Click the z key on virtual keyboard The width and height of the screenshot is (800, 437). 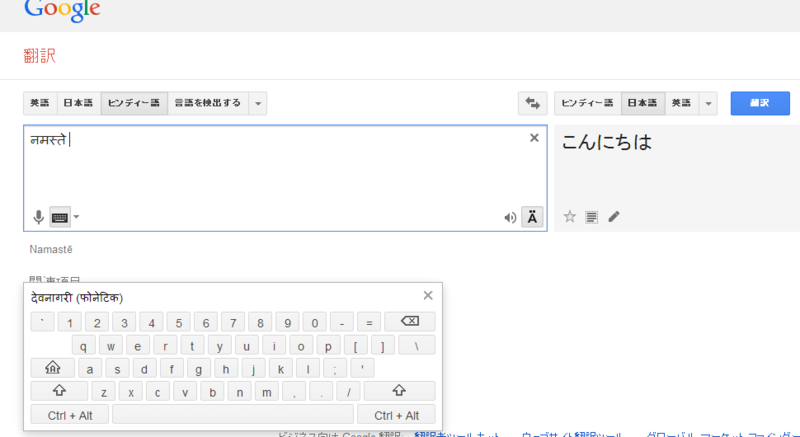tap(104, 391)
